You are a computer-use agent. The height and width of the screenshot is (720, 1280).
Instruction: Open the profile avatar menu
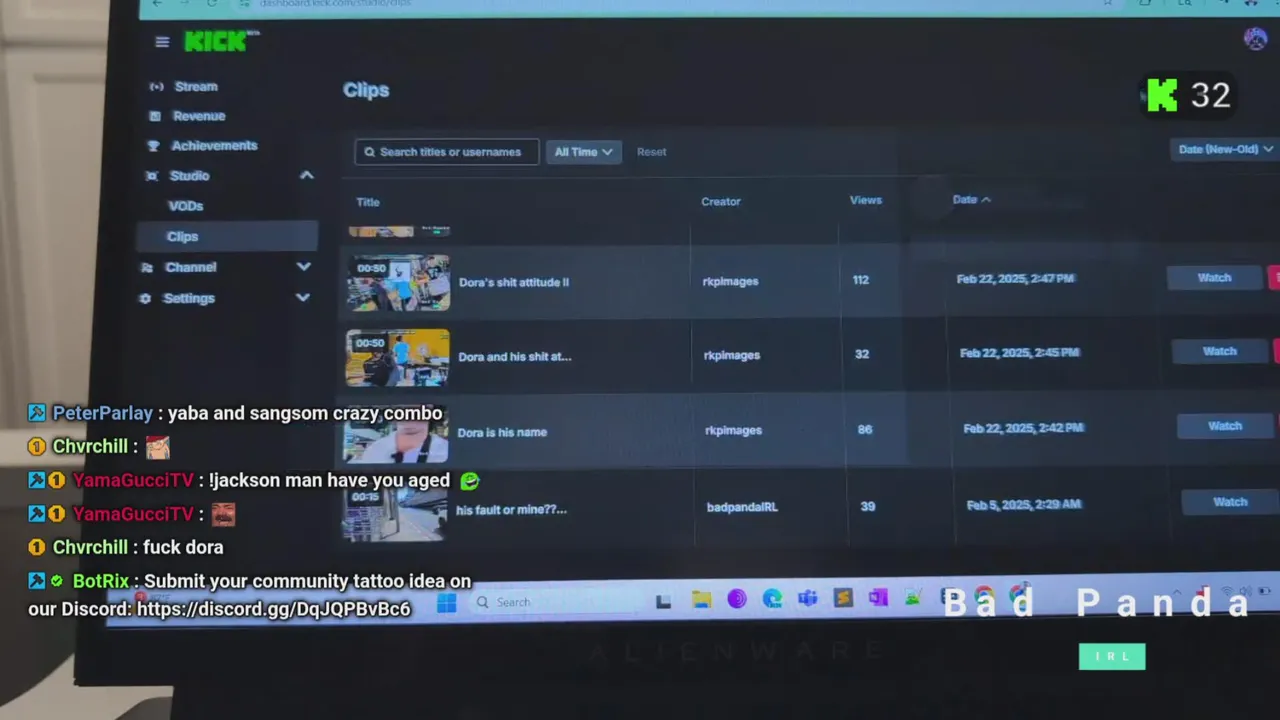[x=1255, y=39]
